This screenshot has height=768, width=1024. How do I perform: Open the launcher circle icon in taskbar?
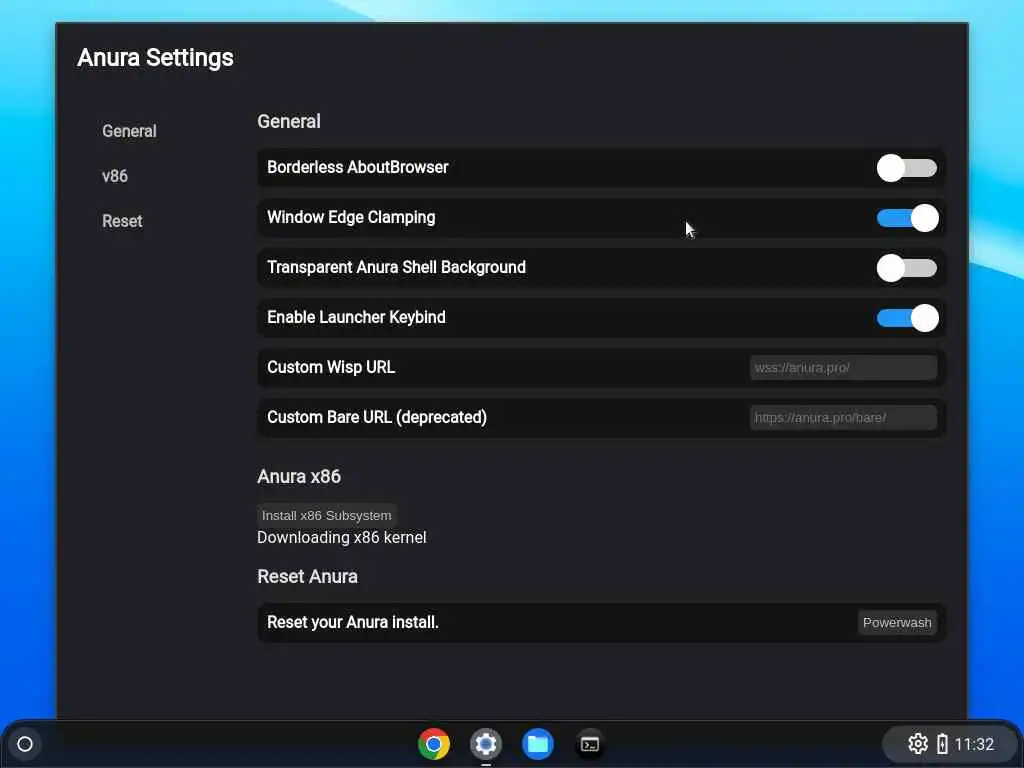pyautogui.click(x=25, y=744)
